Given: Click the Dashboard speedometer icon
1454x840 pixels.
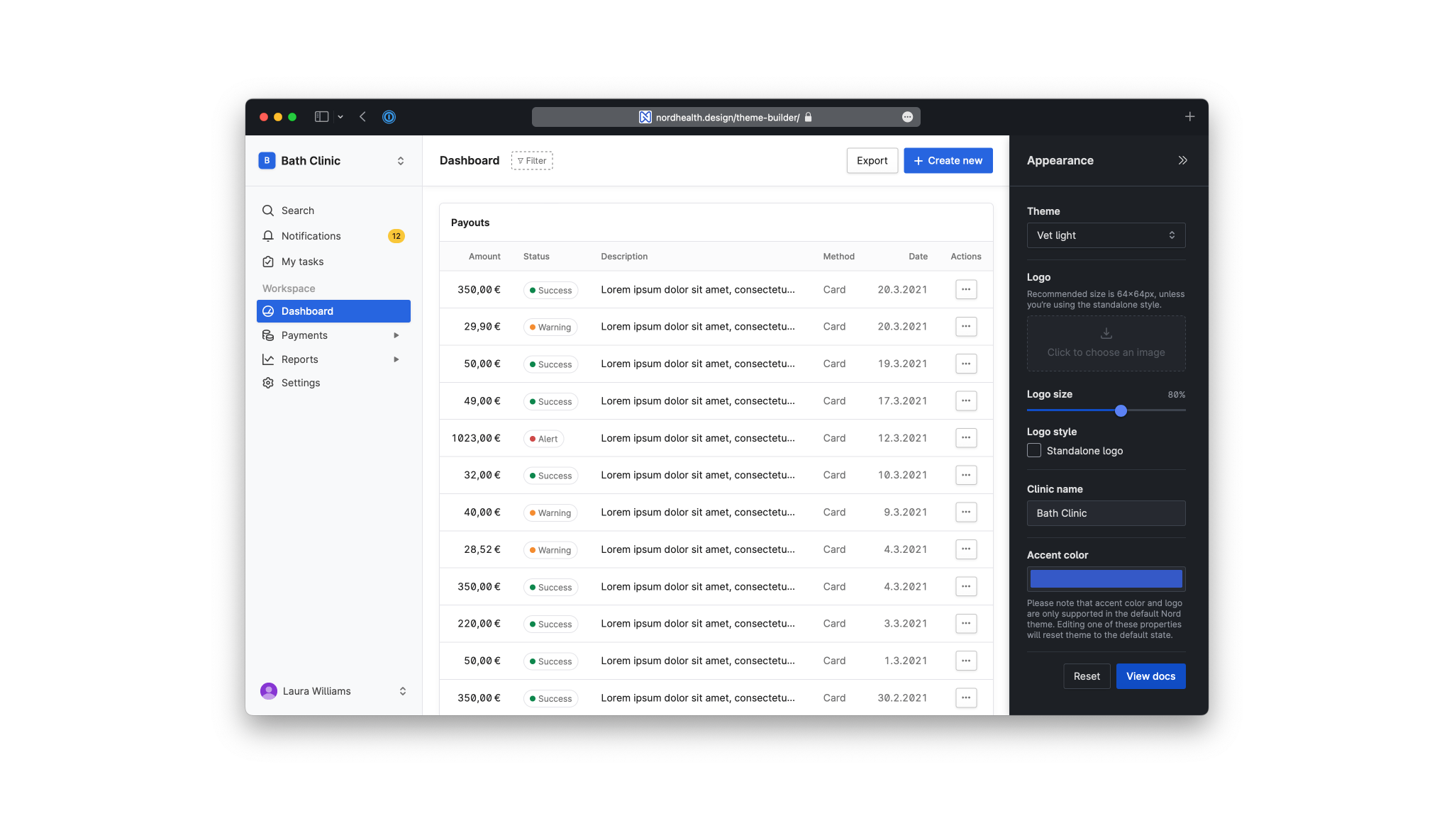Looking at the screenshot, I should click(x=269, y=310).
